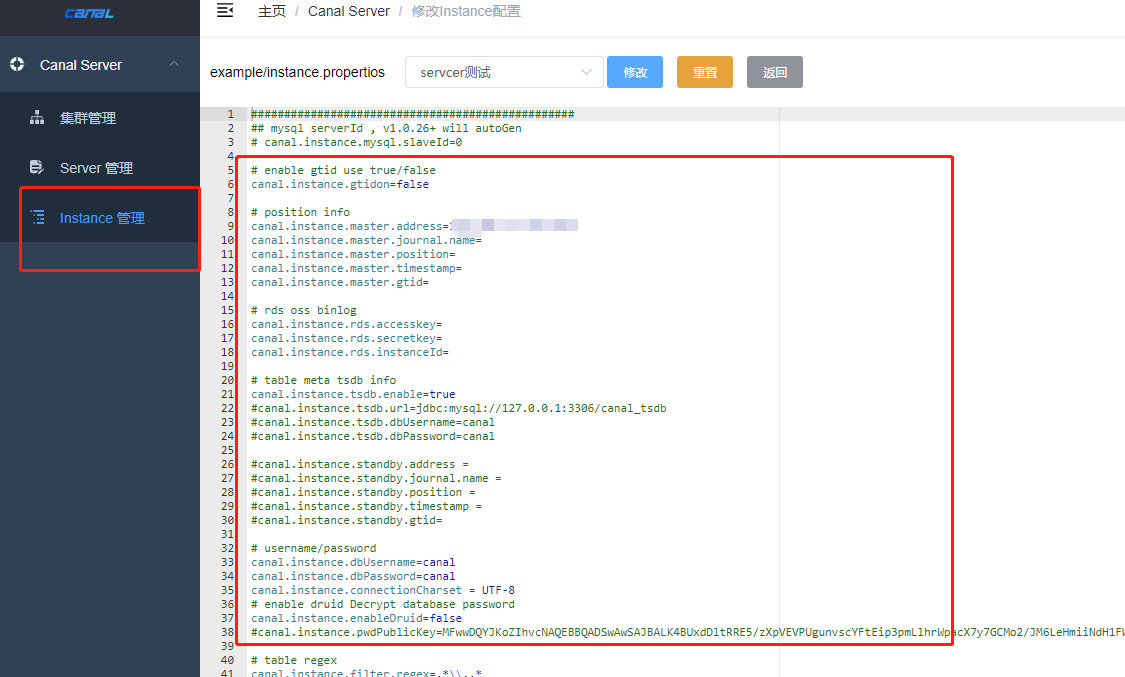Select Instance 管理 menu item
Viewport: 1125px width, 677px height.
[100, 217]
